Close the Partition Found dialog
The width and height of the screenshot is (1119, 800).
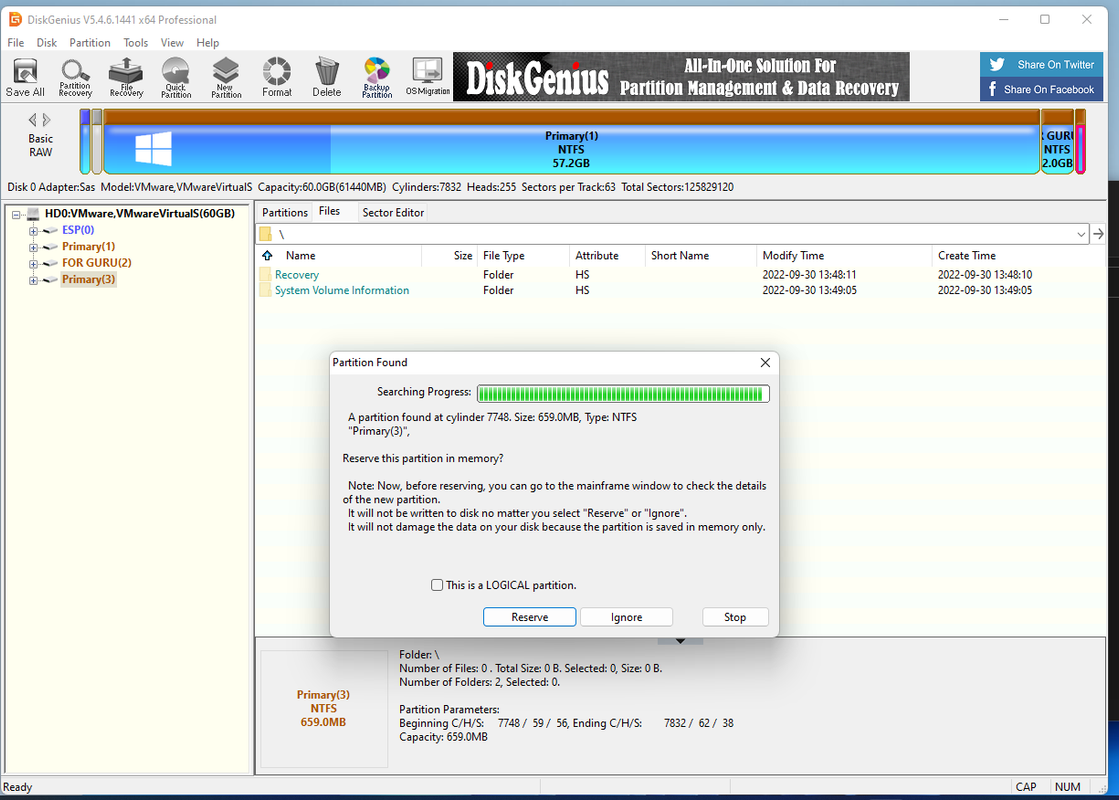[765, 363]
